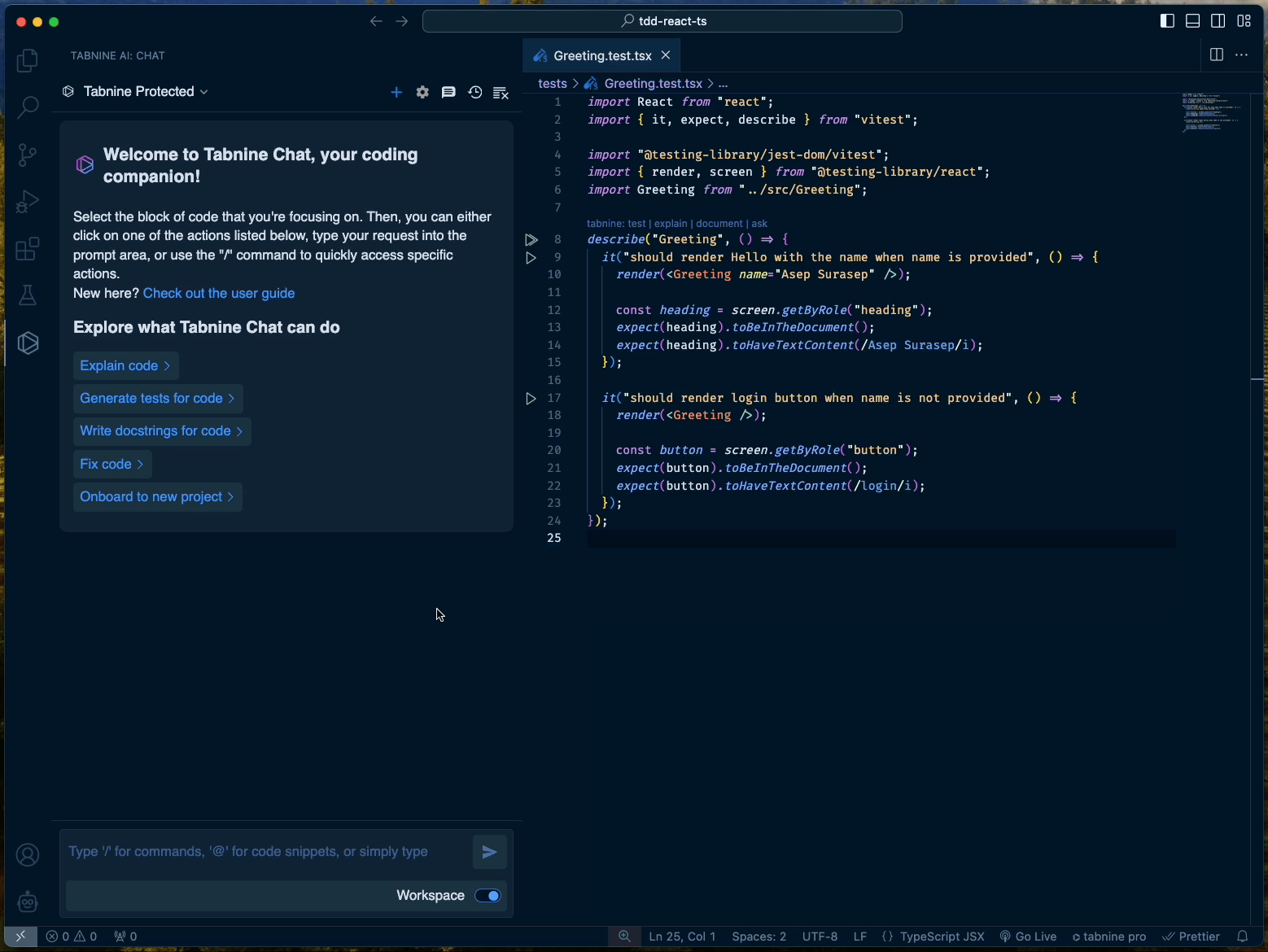
Task: Open the Check out the user guide link
Action: (219, 294)
